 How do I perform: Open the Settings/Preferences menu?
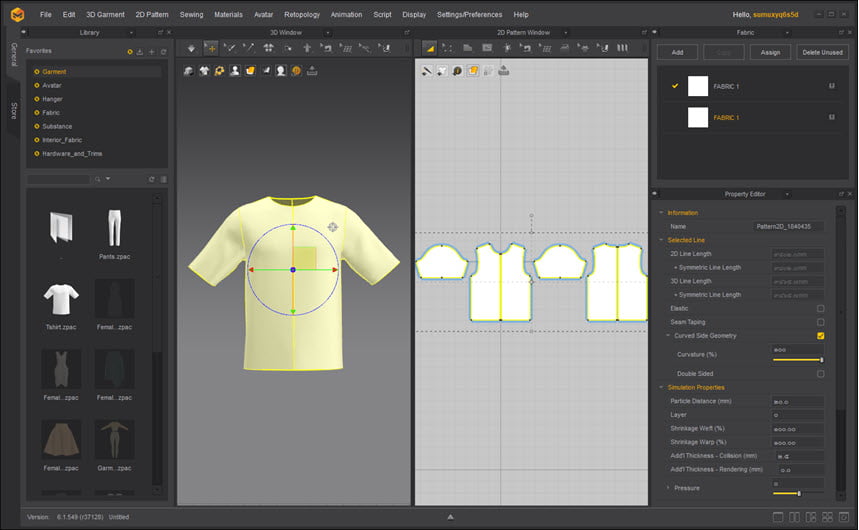pyautogui.click(x=469, y=15)
